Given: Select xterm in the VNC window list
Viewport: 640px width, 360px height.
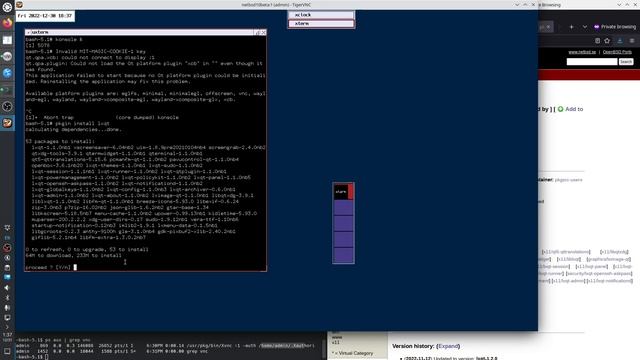Looking at the screenshot, I should tap(321, 24).
